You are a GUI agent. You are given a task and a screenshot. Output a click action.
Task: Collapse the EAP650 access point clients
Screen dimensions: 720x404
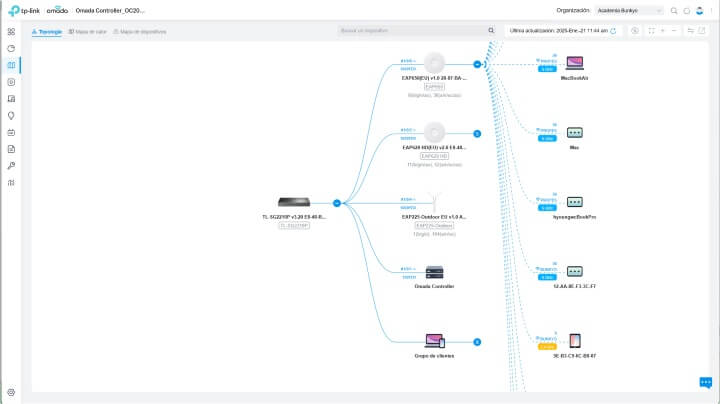[x=477, y=64]
